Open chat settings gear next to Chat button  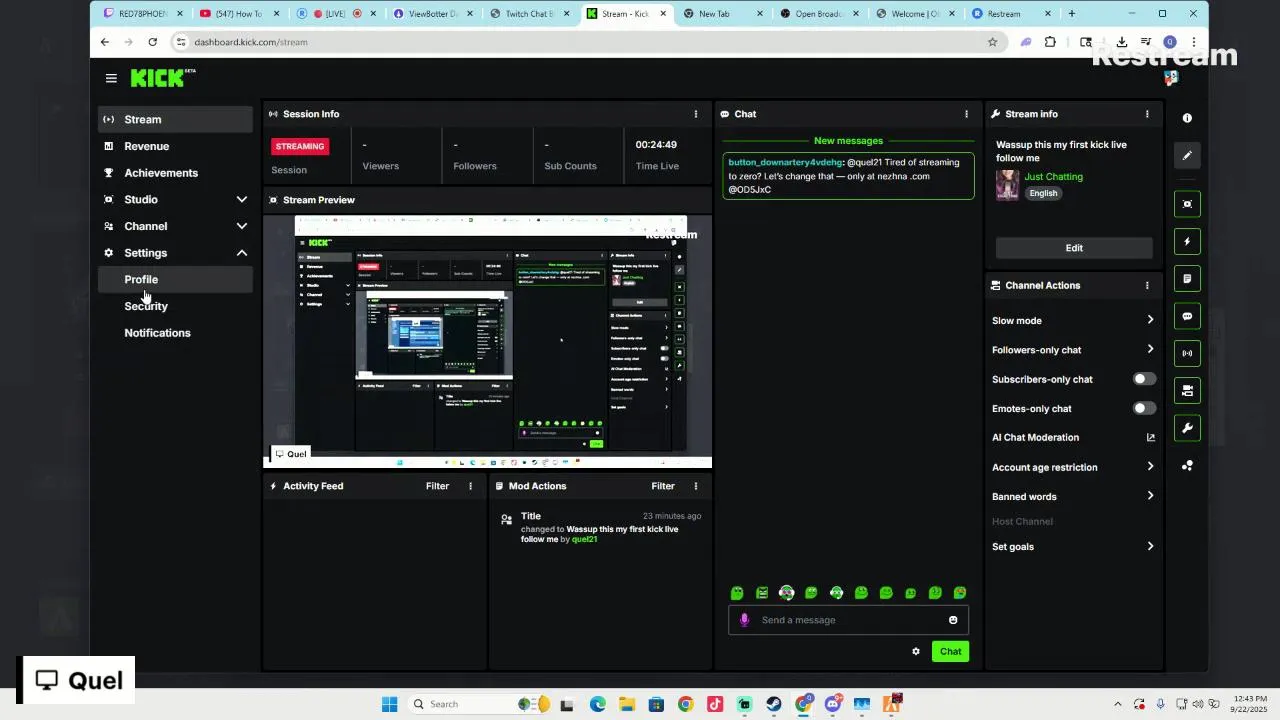pos(916,651)
